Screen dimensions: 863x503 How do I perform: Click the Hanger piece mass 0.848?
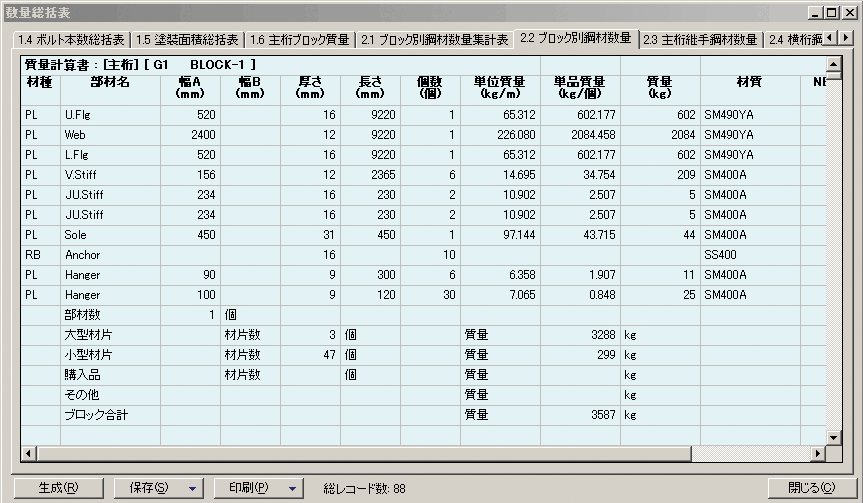click(x=581, y=295)
